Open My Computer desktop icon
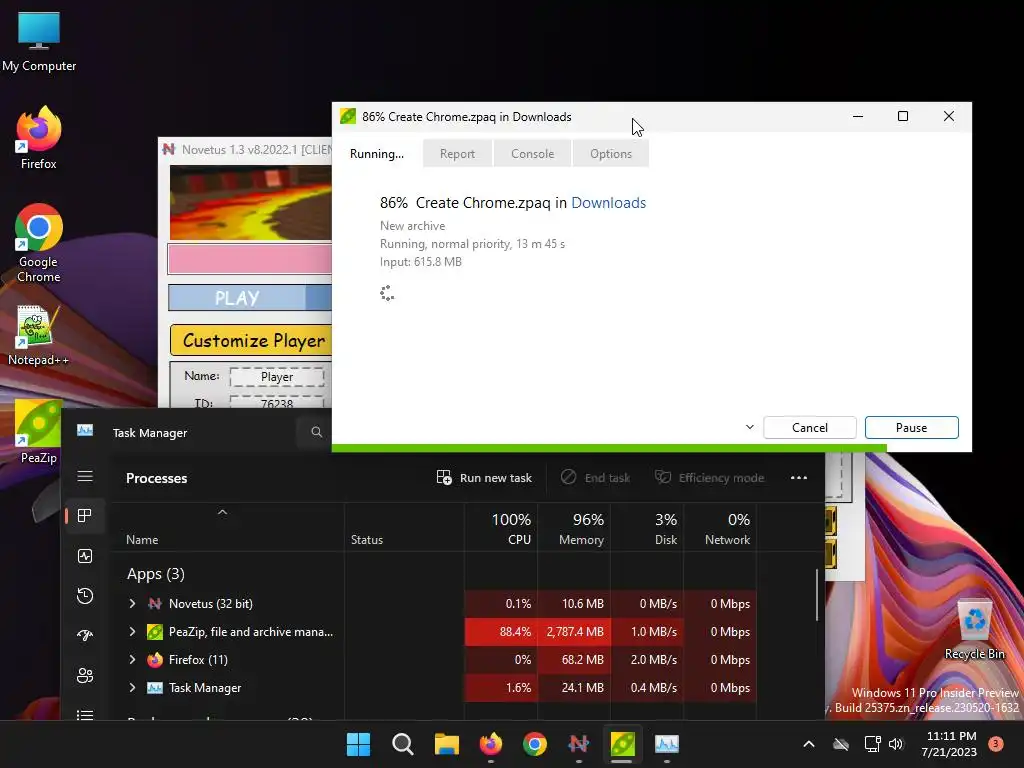1024x768 pixels. click(x=39, y=41)
